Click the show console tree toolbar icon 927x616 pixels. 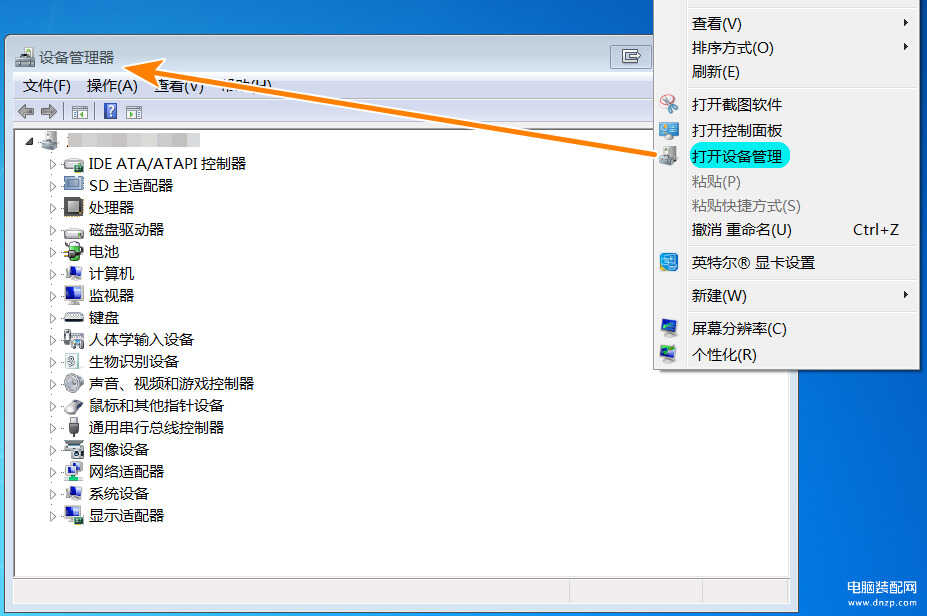coord(80,112)
